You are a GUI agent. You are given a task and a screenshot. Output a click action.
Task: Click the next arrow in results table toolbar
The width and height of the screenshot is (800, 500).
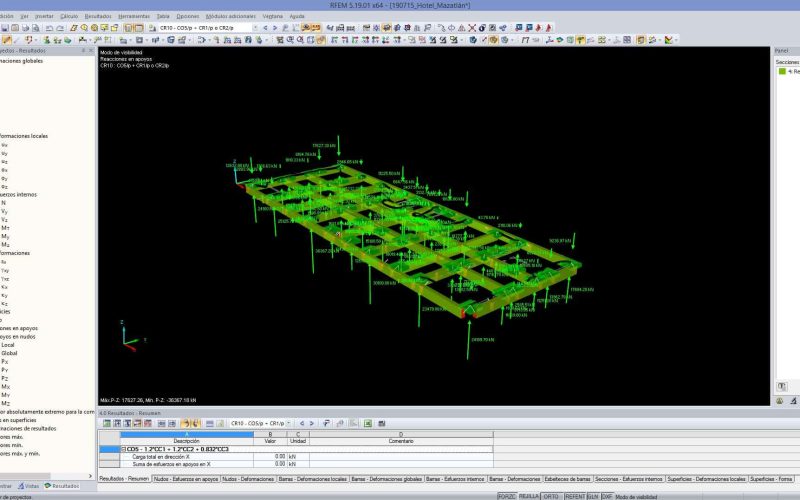tap(312, 423)
